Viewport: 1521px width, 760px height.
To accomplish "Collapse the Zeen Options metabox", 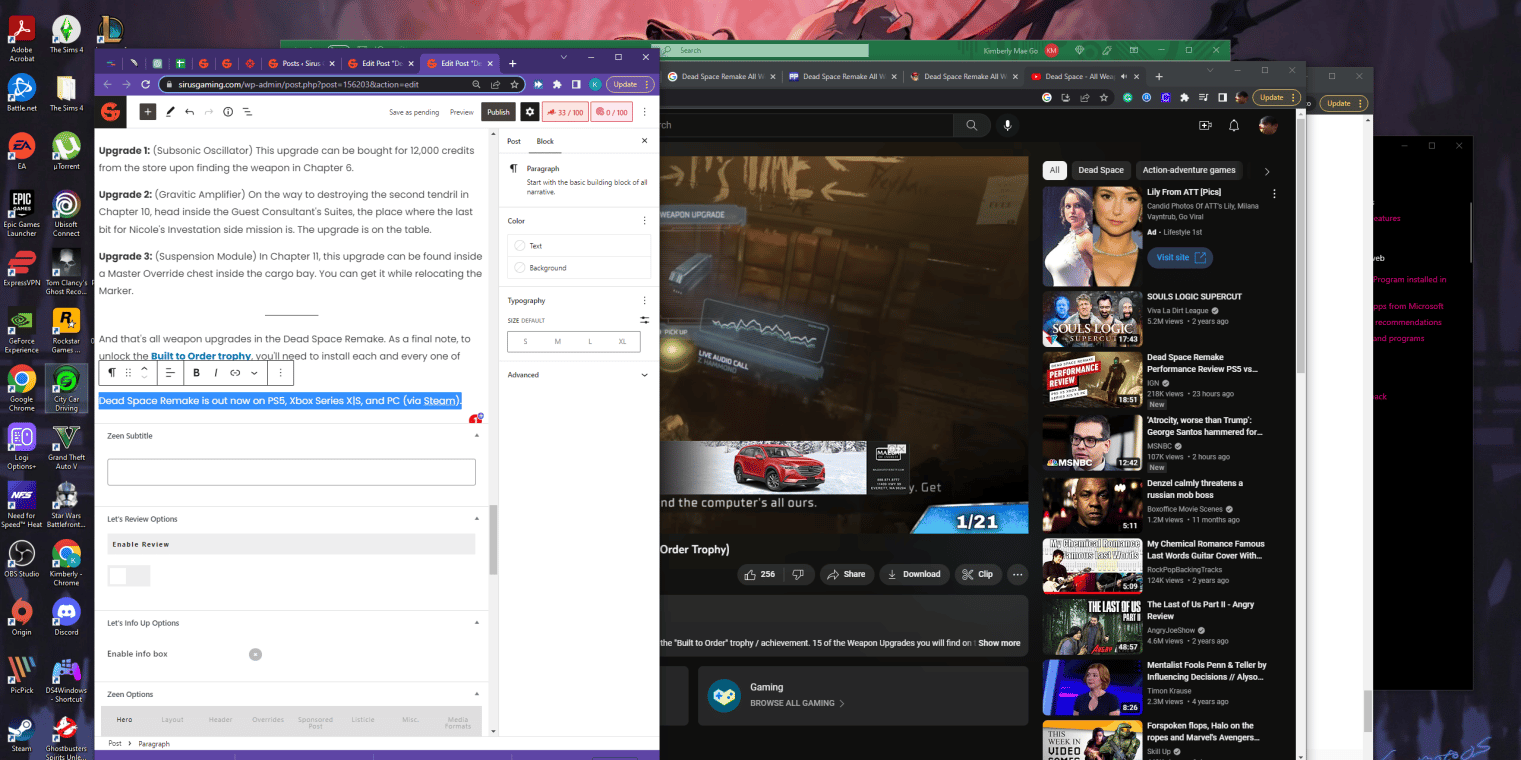I will pos(476,694).
